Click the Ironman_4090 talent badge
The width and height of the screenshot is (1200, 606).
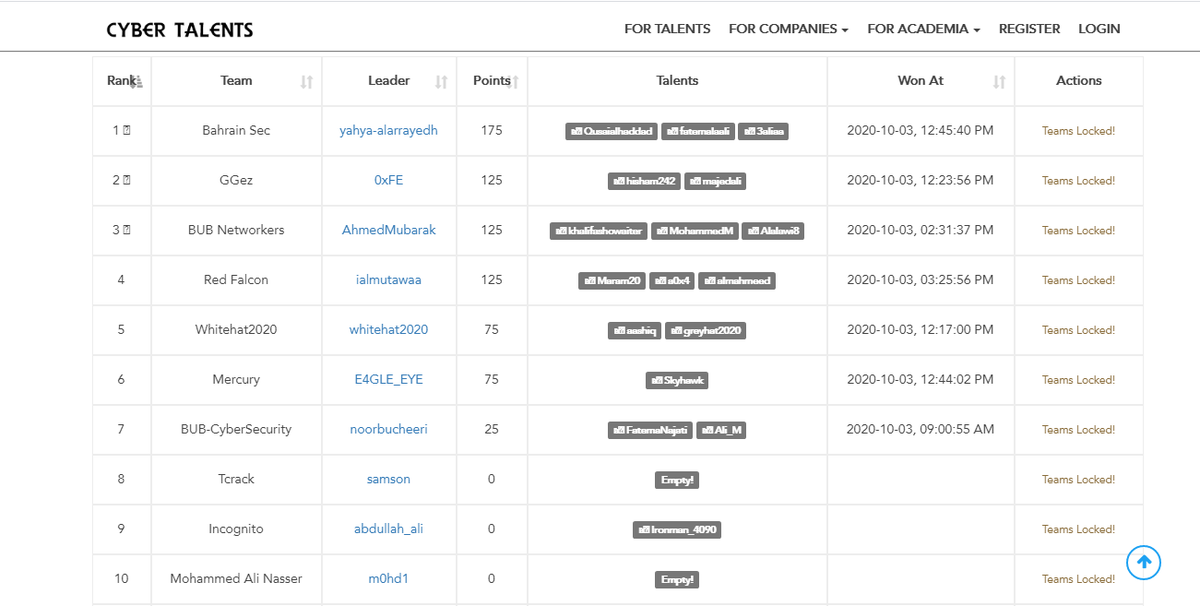(x=677, y=530)
